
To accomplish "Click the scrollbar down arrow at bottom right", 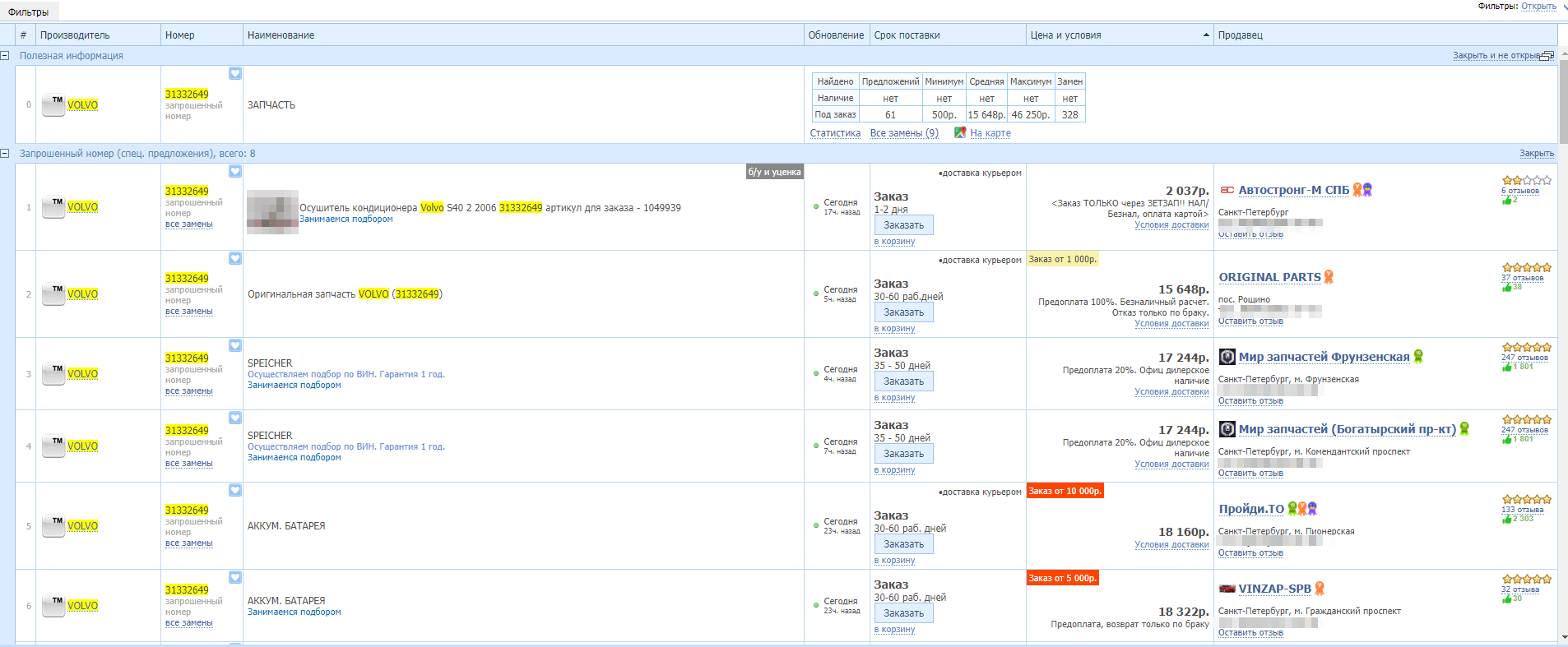I will (x=1563, y=637).
